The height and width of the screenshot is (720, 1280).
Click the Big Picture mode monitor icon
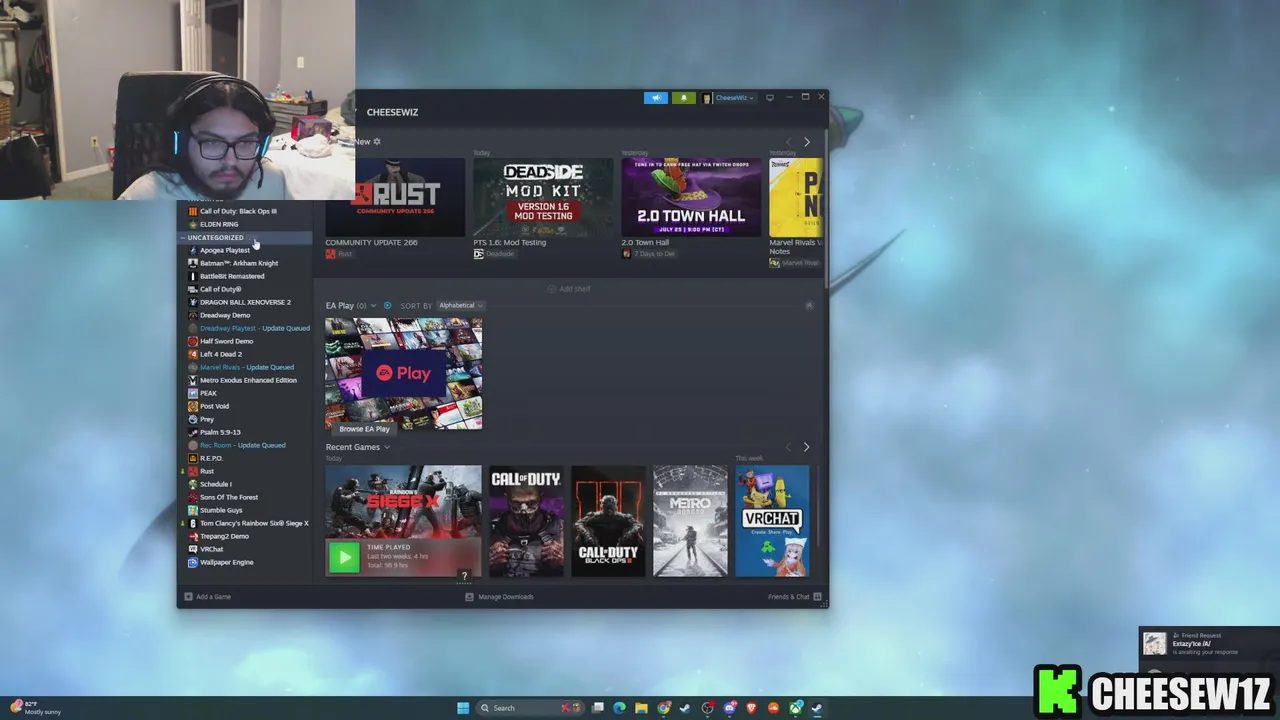(x=770, y=98)
